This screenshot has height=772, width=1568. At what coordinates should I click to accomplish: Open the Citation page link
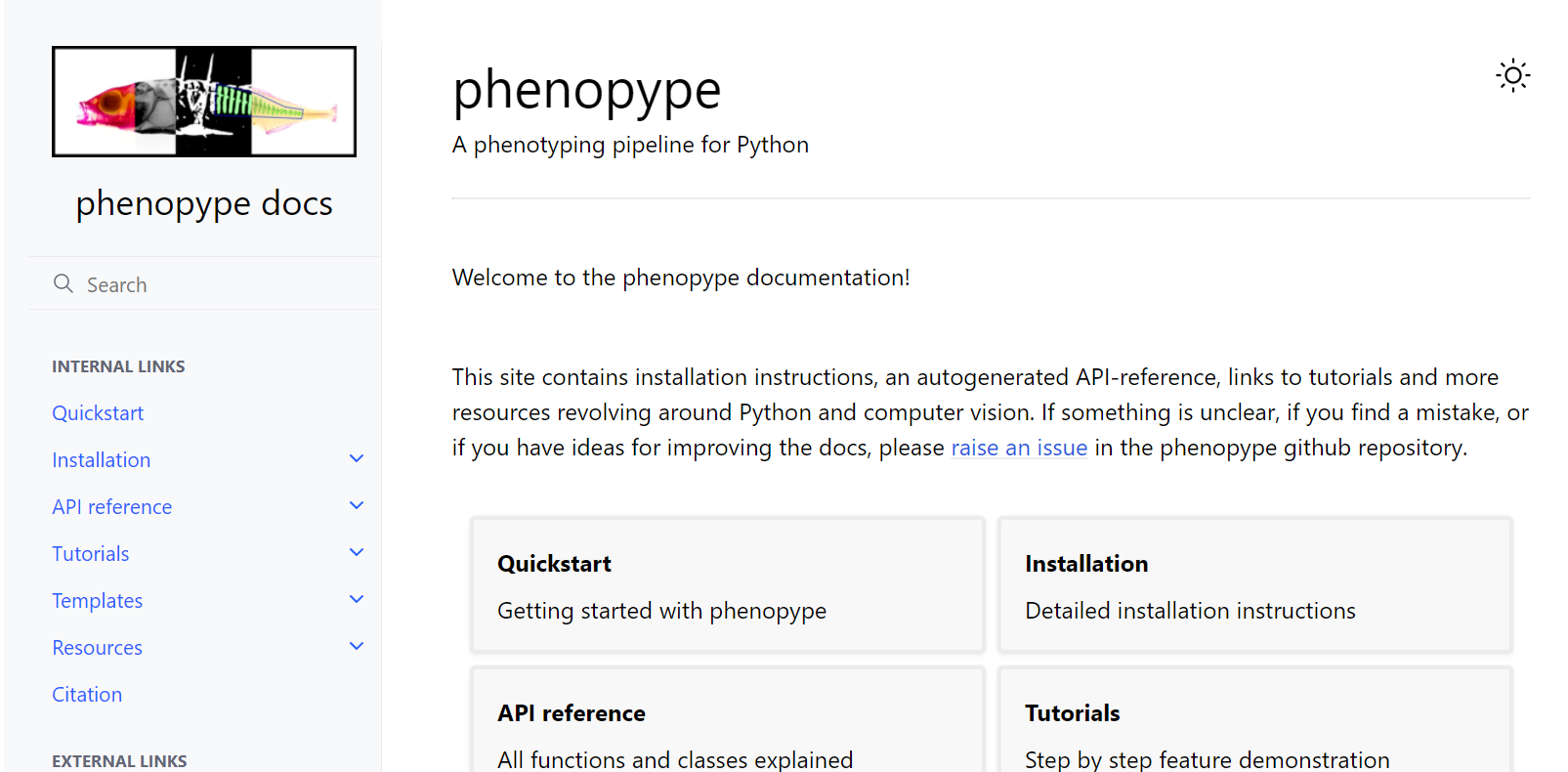pos(87,695)
